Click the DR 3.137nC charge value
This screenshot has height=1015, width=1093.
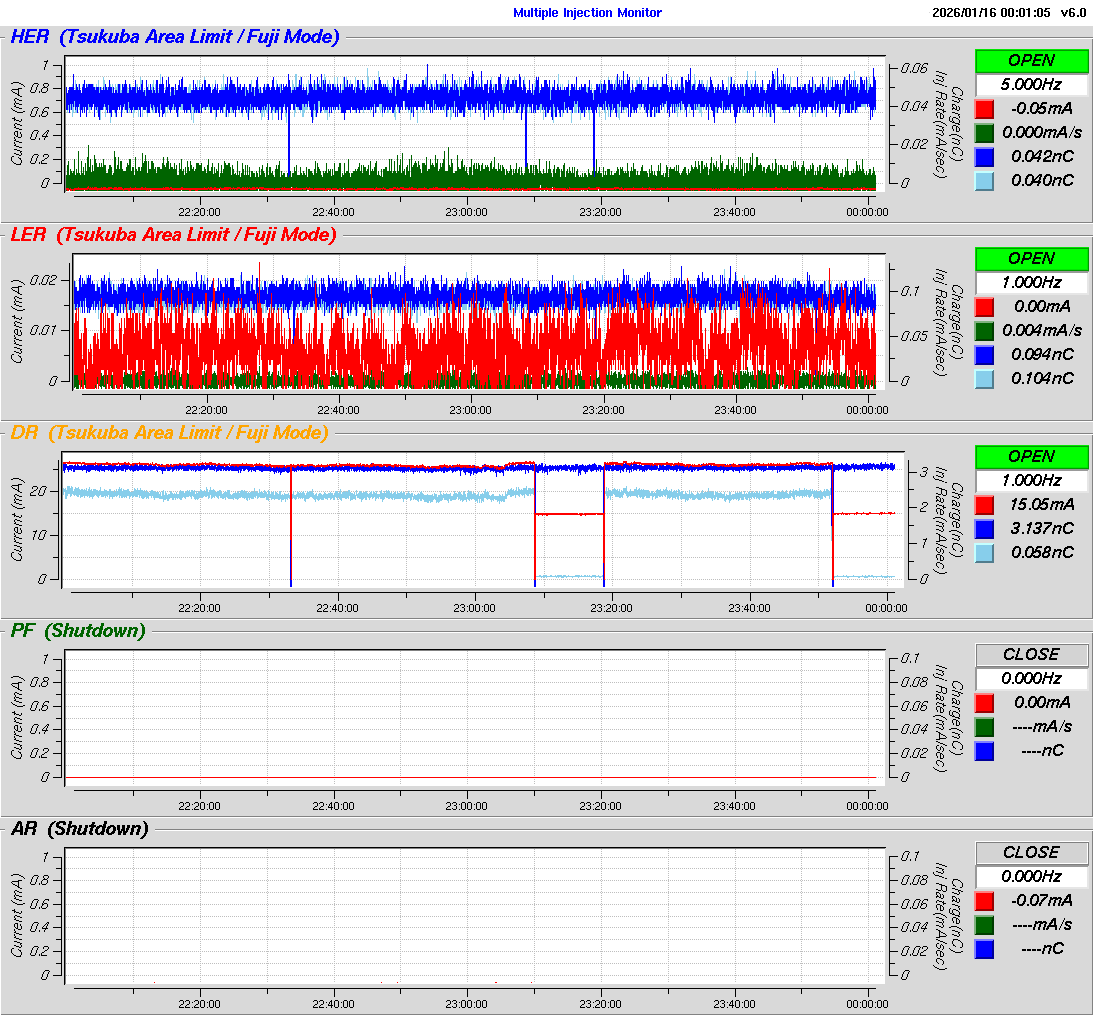1042,528
